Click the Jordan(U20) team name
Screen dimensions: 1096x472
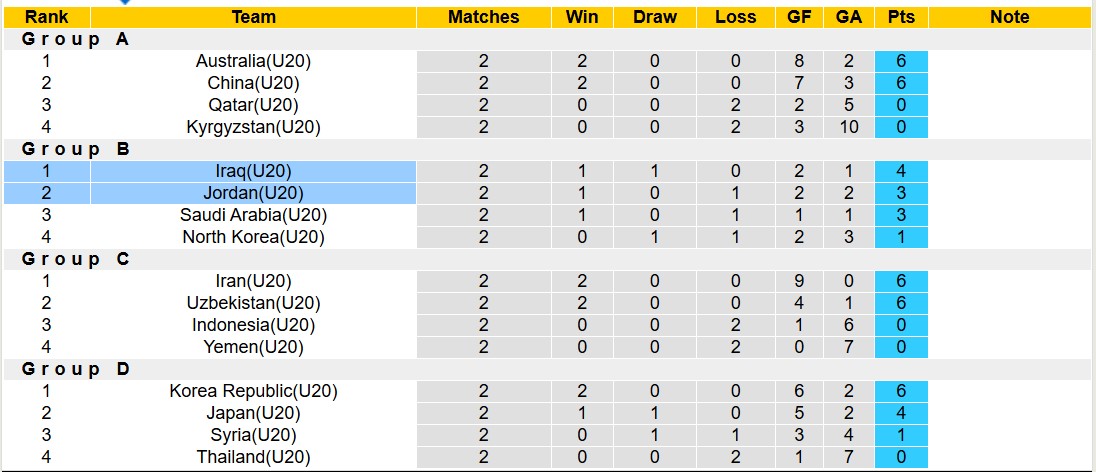tap(253, 193)
